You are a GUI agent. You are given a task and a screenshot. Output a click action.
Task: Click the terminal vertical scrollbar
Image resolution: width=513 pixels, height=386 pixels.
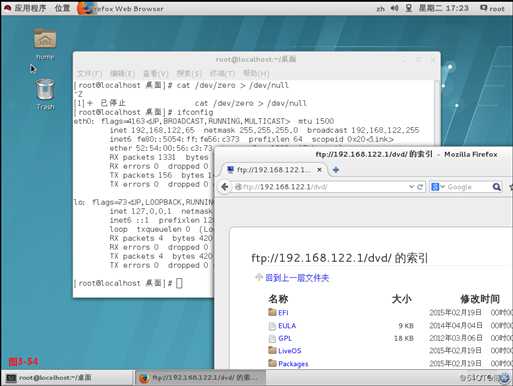coord(437,112)
